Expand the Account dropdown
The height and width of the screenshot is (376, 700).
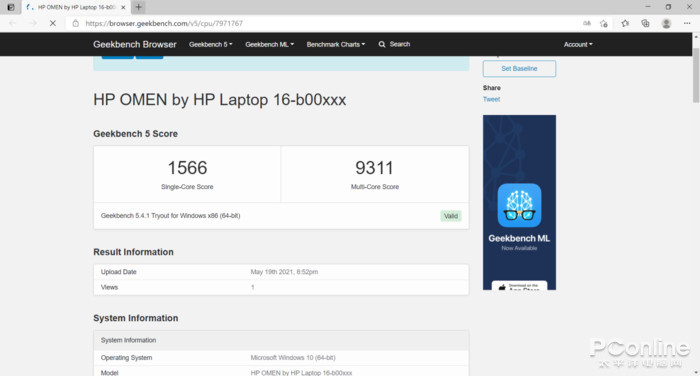click(578, 44)
